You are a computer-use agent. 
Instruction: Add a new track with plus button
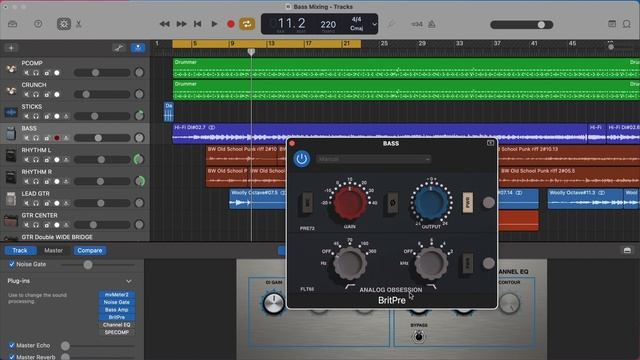click(11, 48)
